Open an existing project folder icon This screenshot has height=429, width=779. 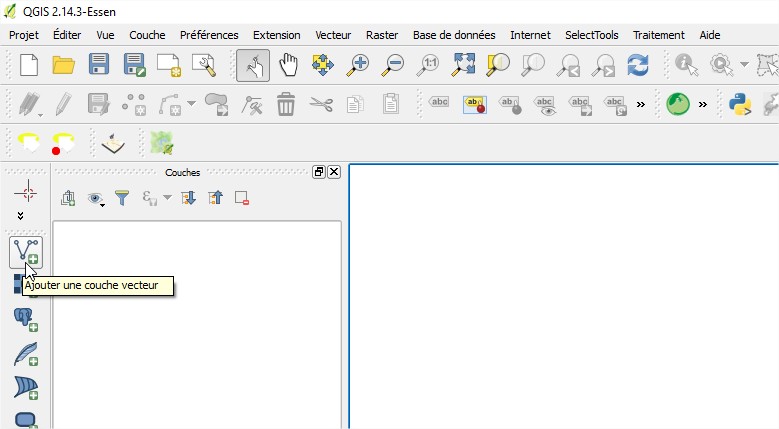coord(64,65)
